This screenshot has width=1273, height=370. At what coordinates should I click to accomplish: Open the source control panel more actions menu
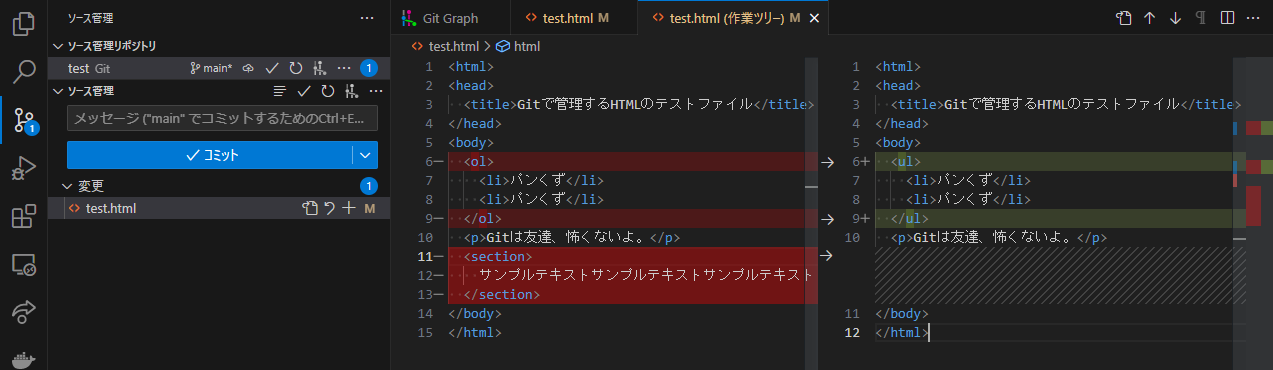(366, 18)
